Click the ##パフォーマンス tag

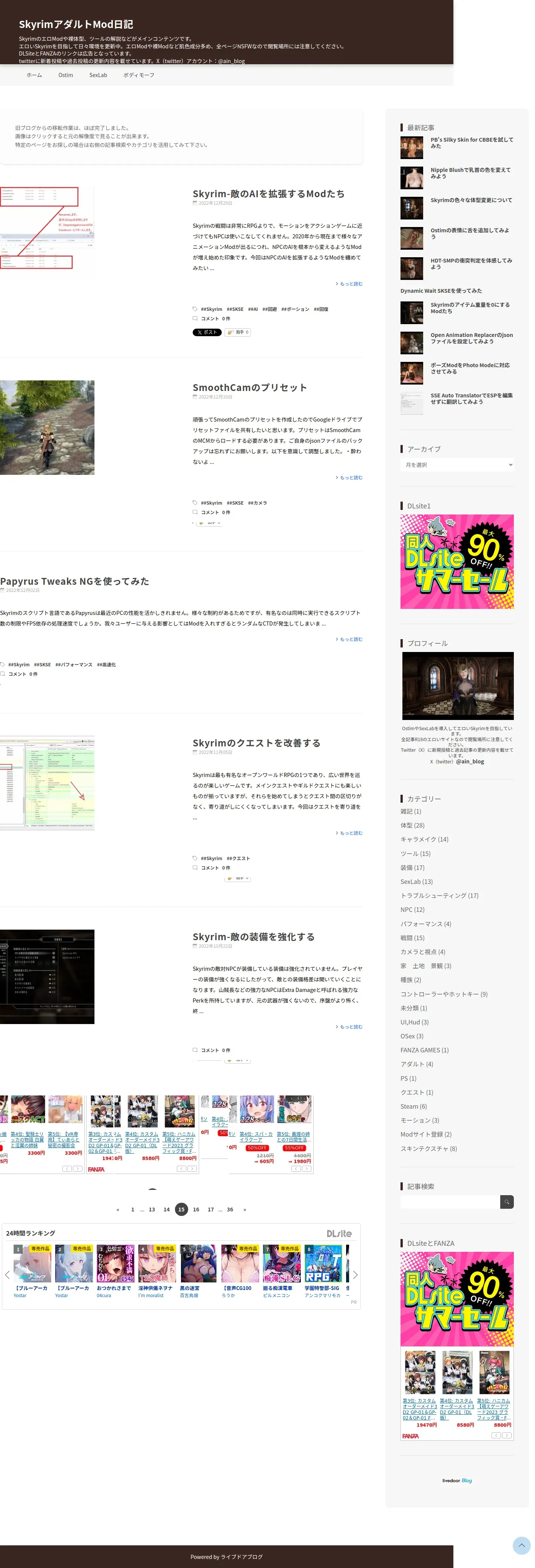coord(74,665)
